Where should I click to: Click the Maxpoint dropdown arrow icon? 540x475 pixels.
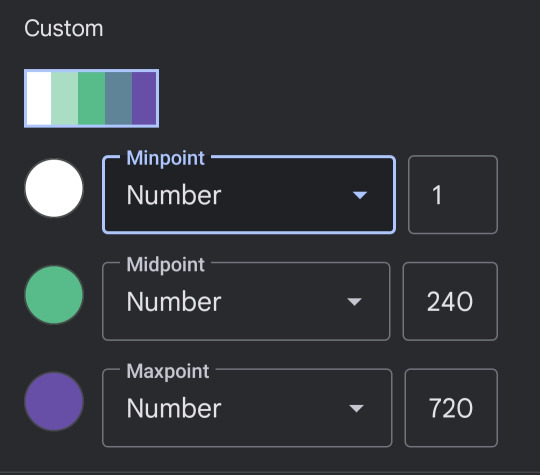pos(356,409)
